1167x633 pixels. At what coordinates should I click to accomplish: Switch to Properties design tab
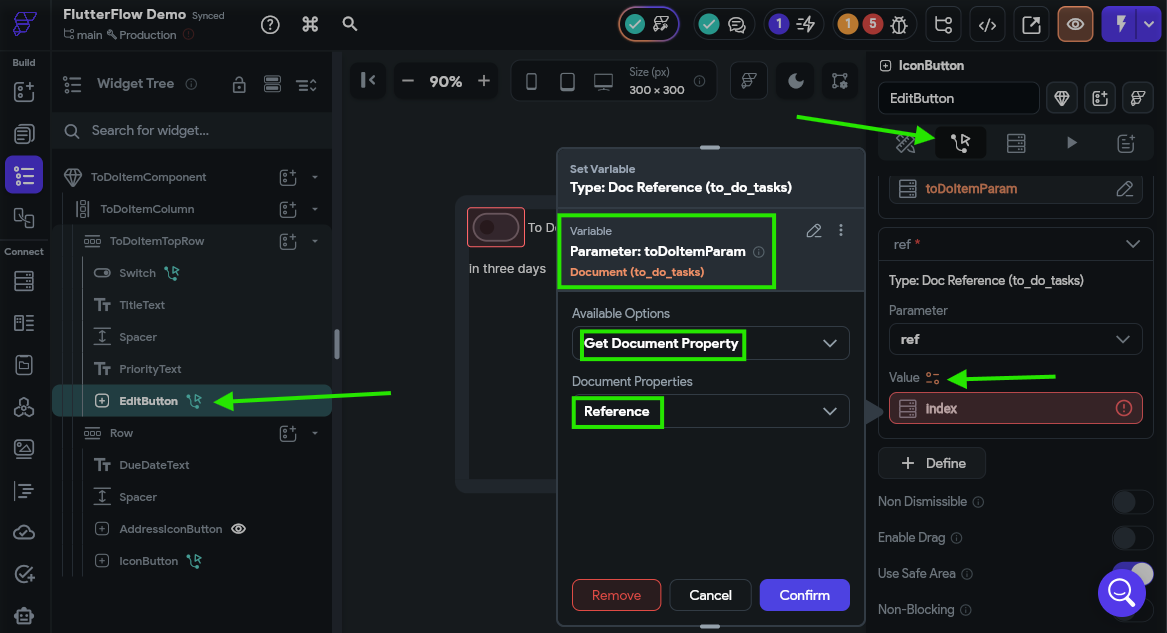pyautogui.click(x=905, y=143)
